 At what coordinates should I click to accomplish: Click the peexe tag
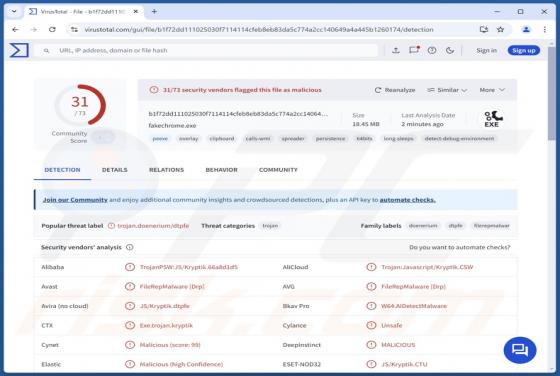(x=160, y=139)
